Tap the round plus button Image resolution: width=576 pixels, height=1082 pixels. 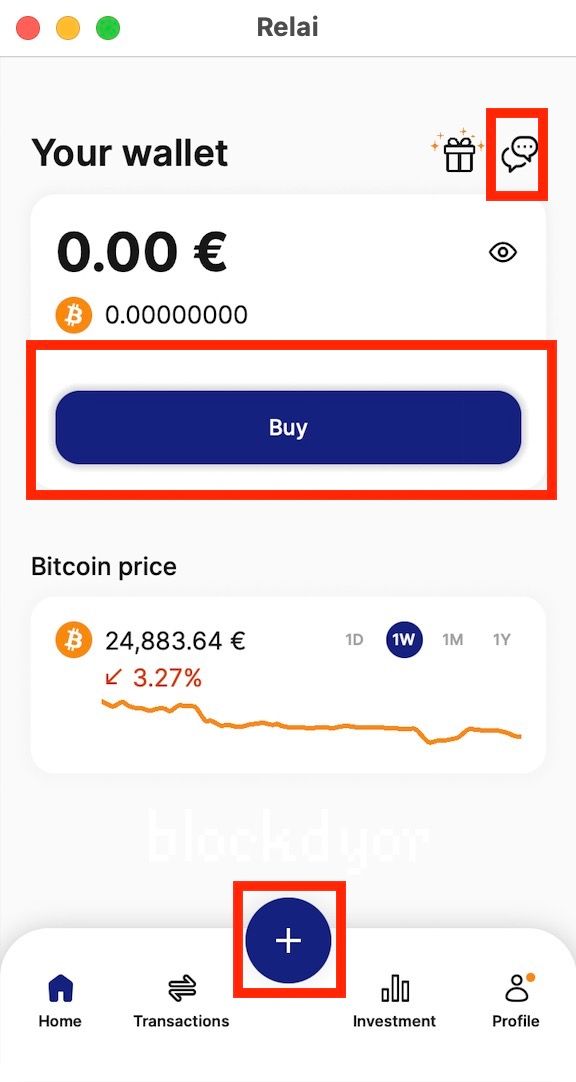point(288,940)
